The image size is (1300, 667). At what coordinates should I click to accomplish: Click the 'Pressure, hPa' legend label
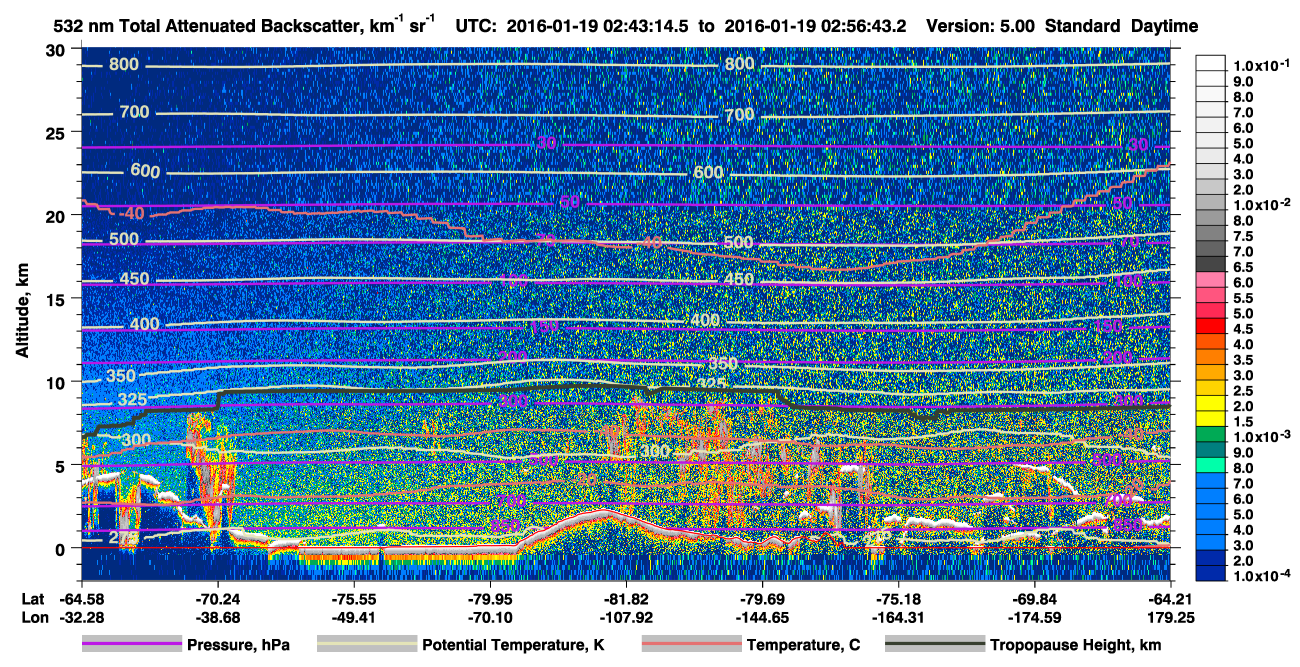[239, 646]
